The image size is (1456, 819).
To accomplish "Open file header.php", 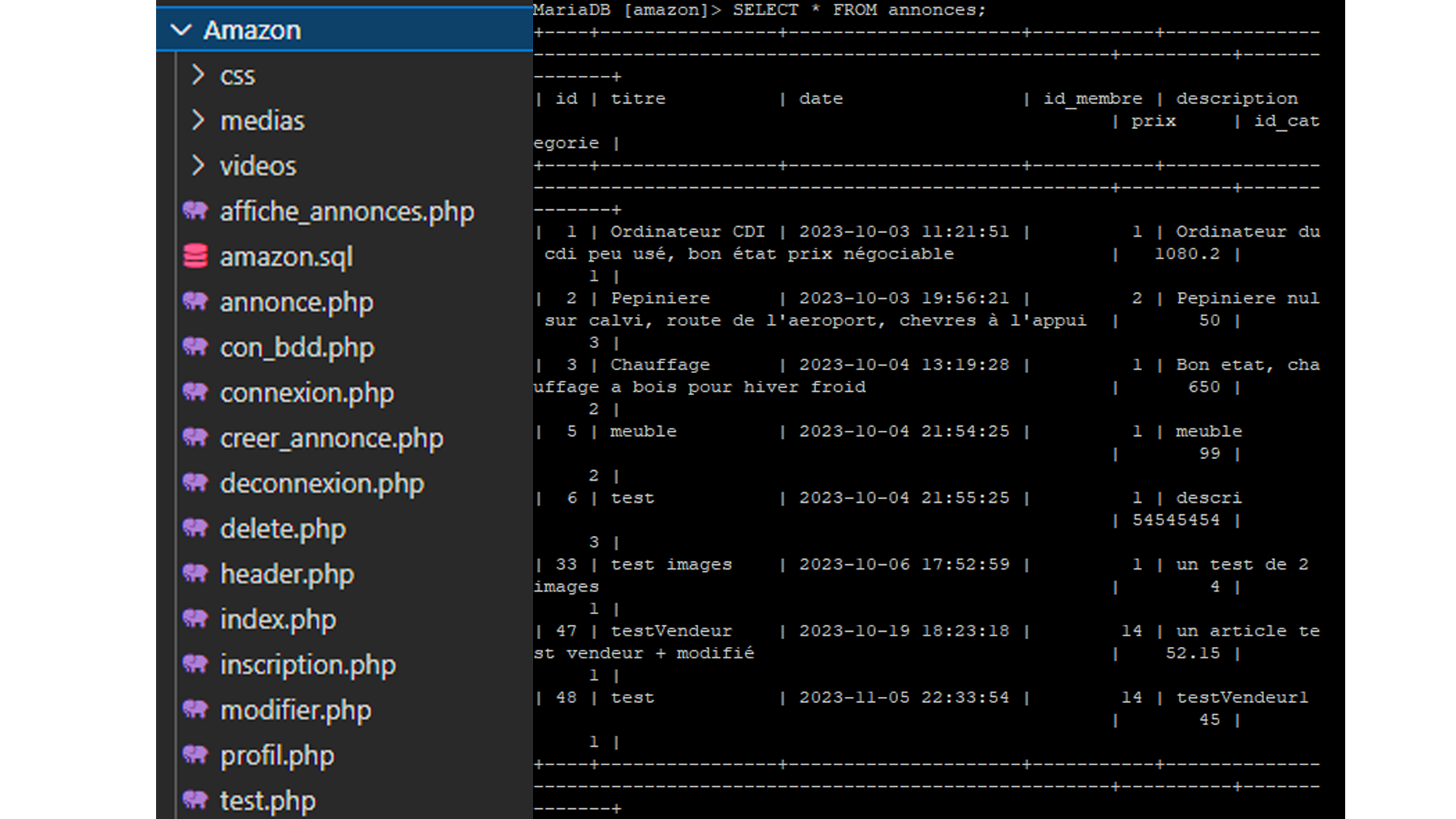I will coord(287,574).
